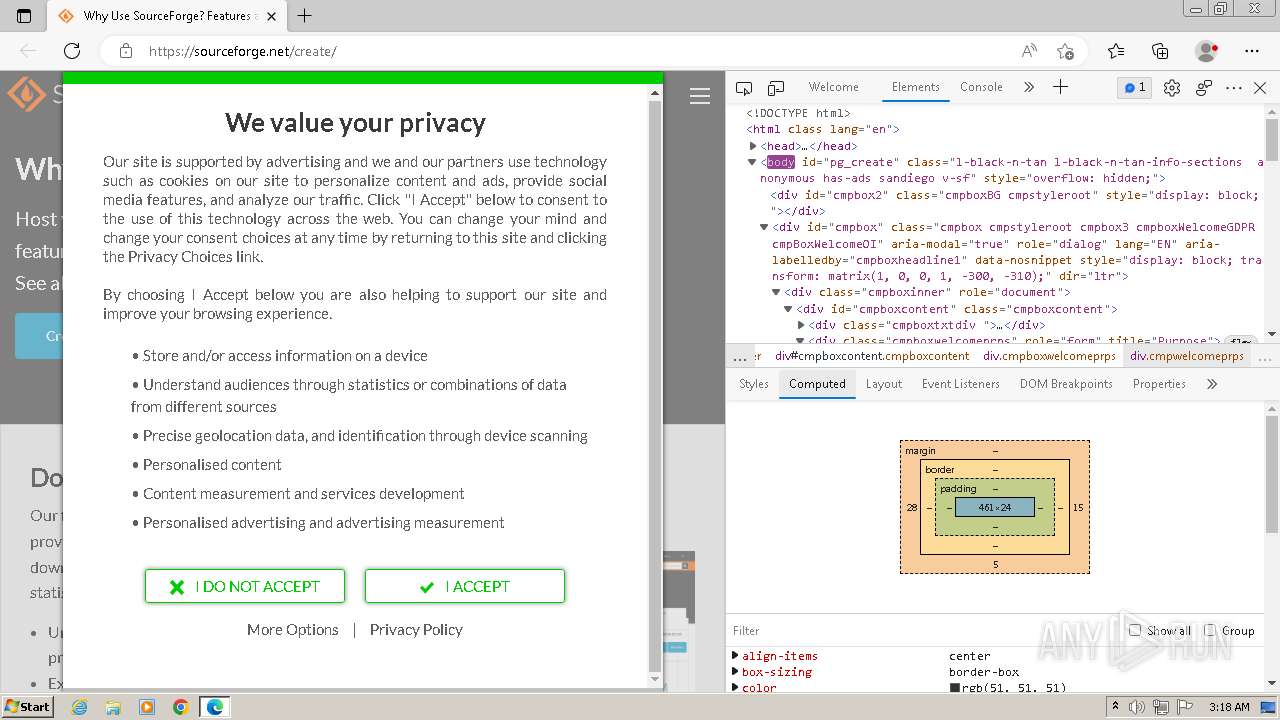Click the rgb(51, 51, 51) color swatch
Screen dimensions: 1280x720
click(x=955, y=689)
